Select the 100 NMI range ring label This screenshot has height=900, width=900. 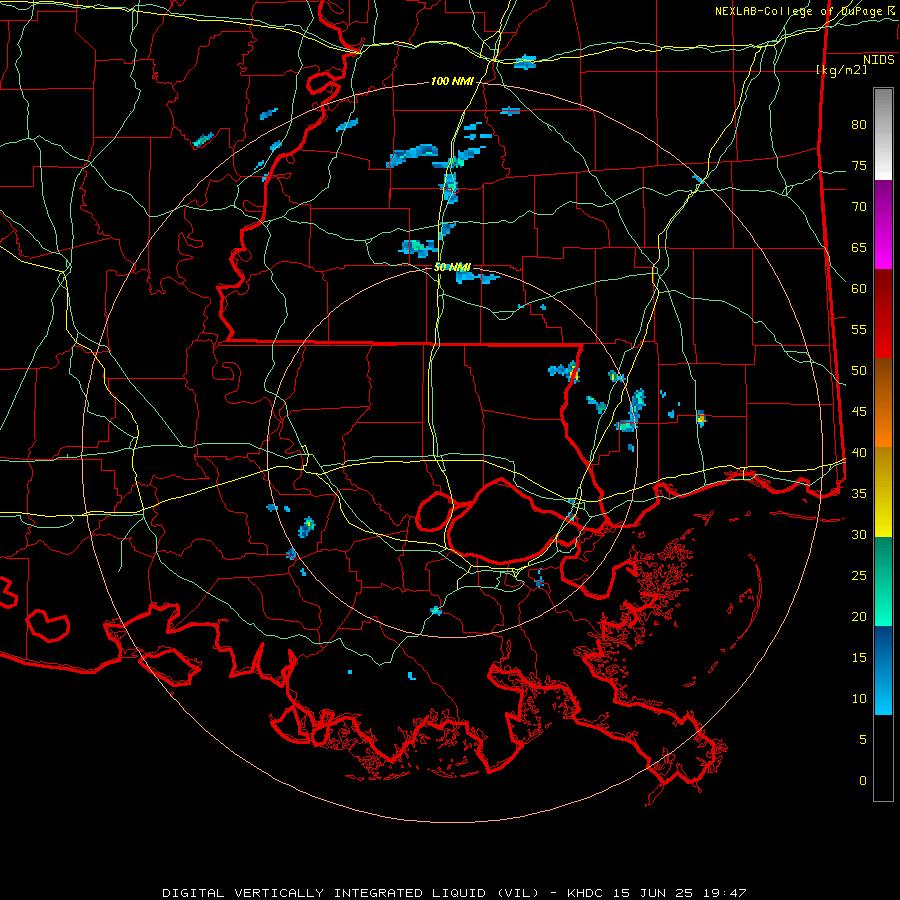[x=452, y=82]
